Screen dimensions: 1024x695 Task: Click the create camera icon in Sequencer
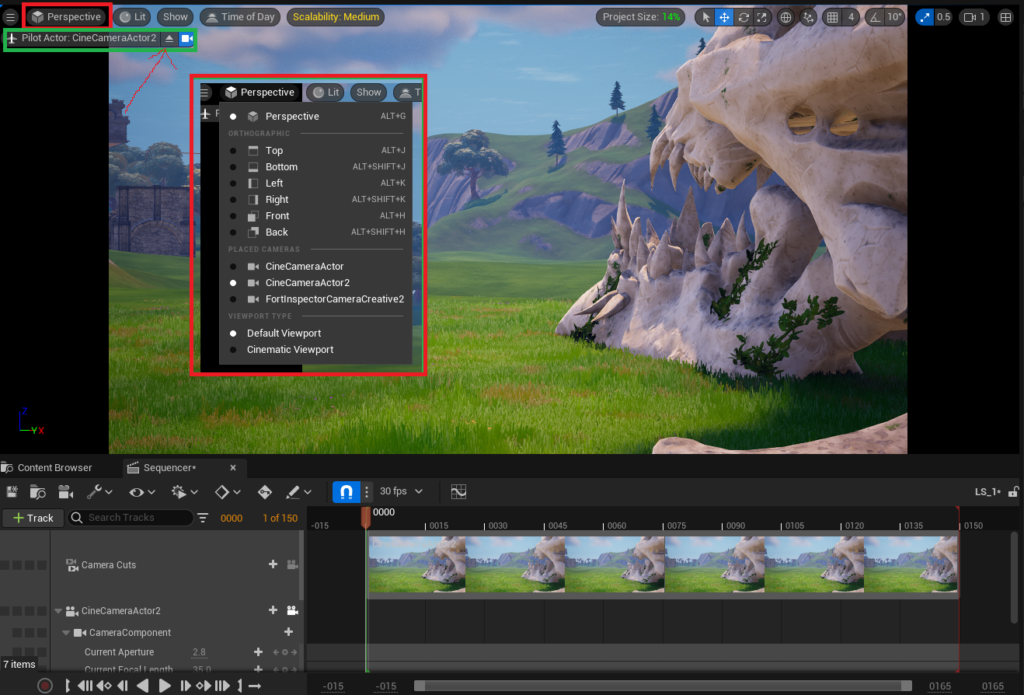coord(65,492)
